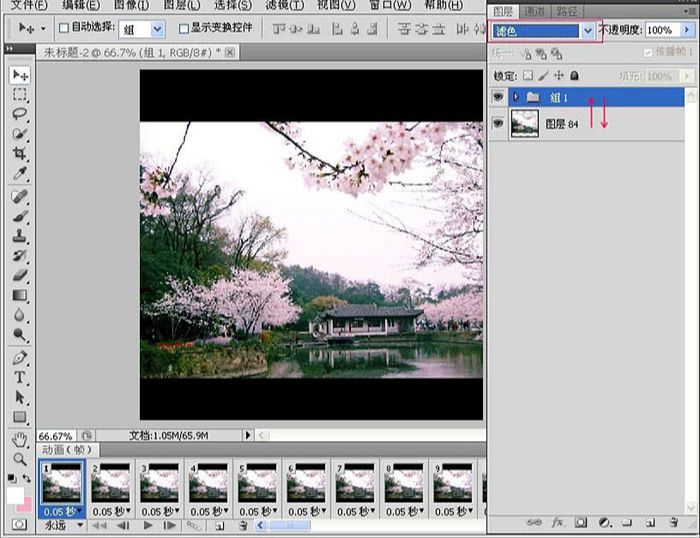Screen dimensions: 700x538
Task: Click create new layer icon in Layers panel
Action: [650, 522]
